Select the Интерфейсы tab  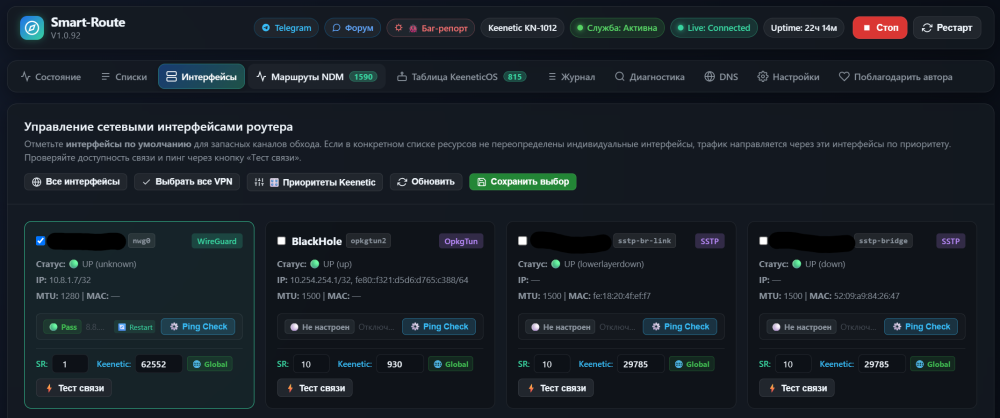point(202,77)
